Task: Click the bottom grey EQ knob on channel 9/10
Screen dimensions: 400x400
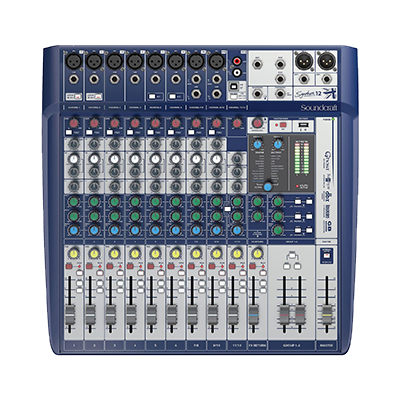Action: point(217,186)
